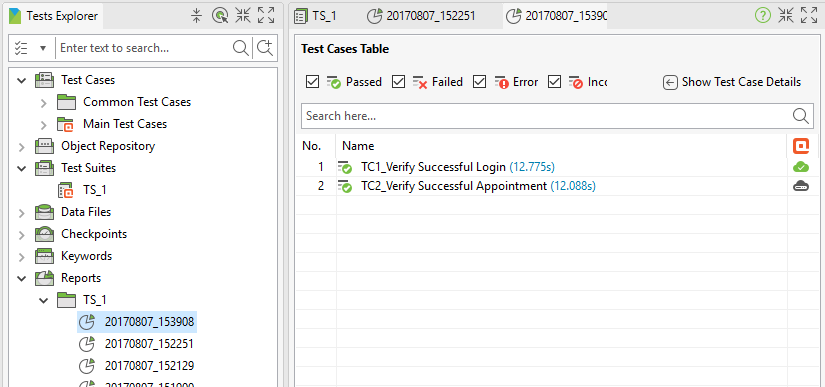Click the filter list icon beside search box
The height and width of the screenshot is (387, 825).
(21, 48)
